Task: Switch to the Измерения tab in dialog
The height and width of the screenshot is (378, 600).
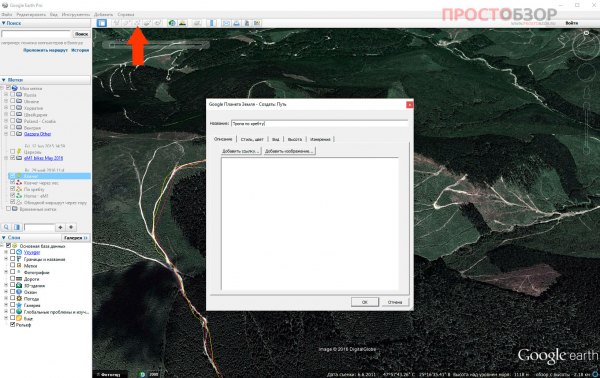Action: (x=320, y=139)
